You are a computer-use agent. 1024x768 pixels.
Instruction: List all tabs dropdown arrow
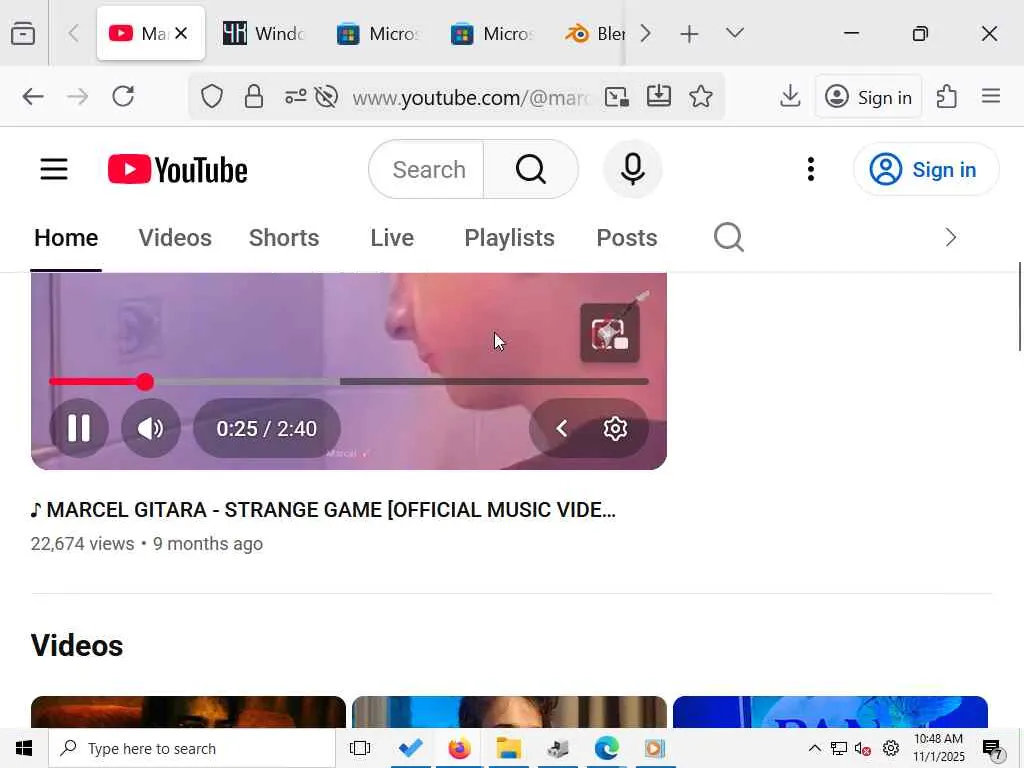pos(735,33)
